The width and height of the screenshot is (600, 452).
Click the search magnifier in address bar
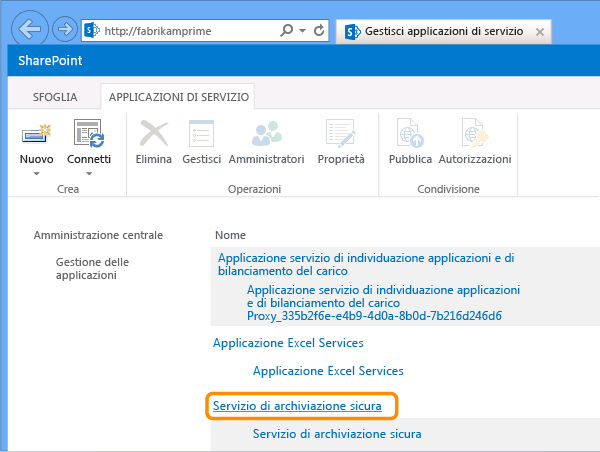286,30
